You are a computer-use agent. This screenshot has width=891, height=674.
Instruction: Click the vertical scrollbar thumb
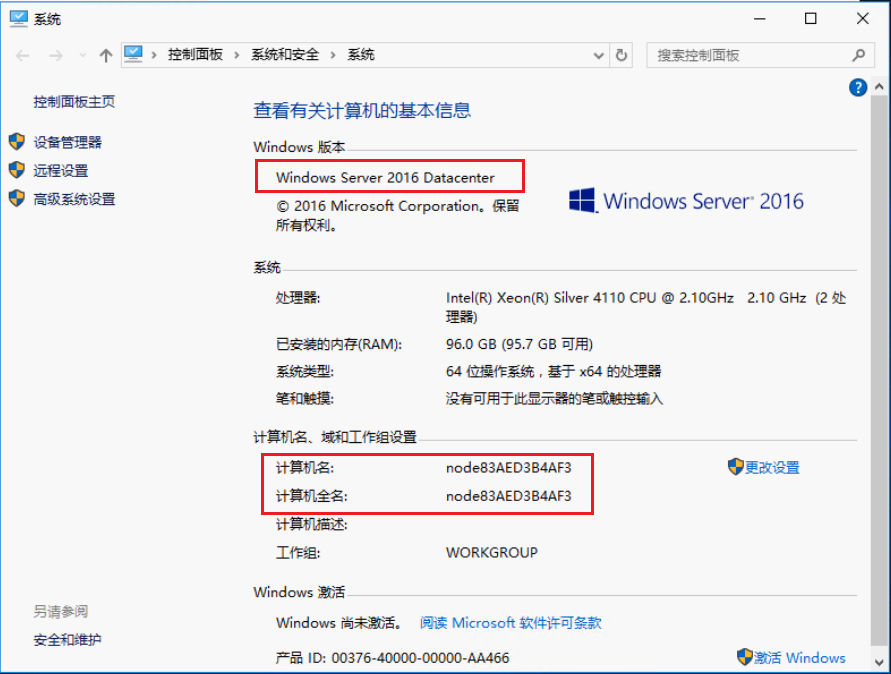(x=879, y=370)
